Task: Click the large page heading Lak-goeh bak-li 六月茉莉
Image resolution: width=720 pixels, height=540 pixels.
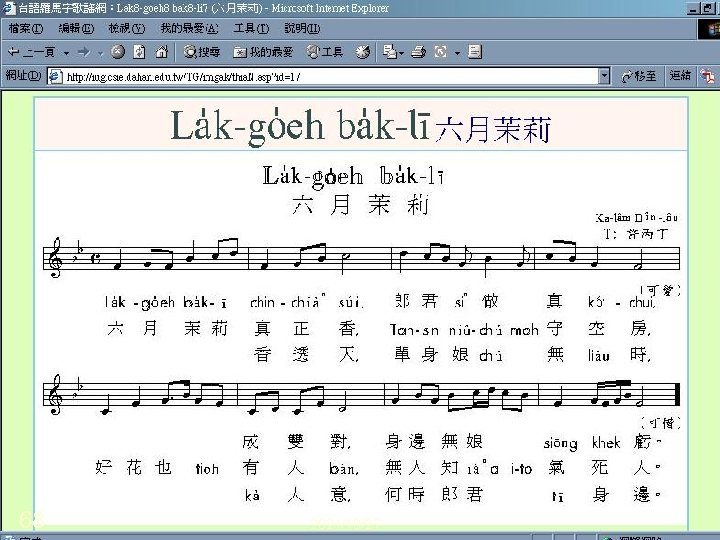Action: (x=360, y=126)
